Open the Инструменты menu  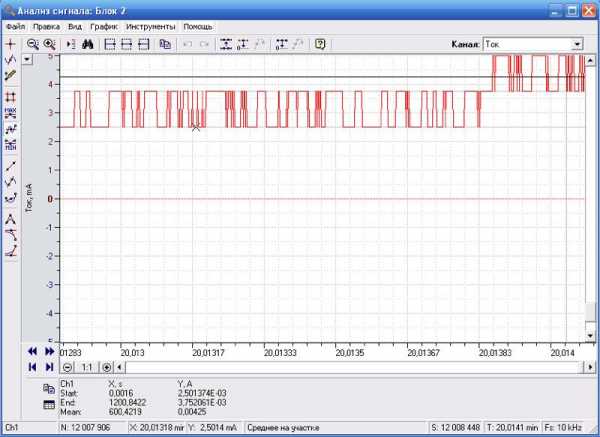[x=150, y=26]
